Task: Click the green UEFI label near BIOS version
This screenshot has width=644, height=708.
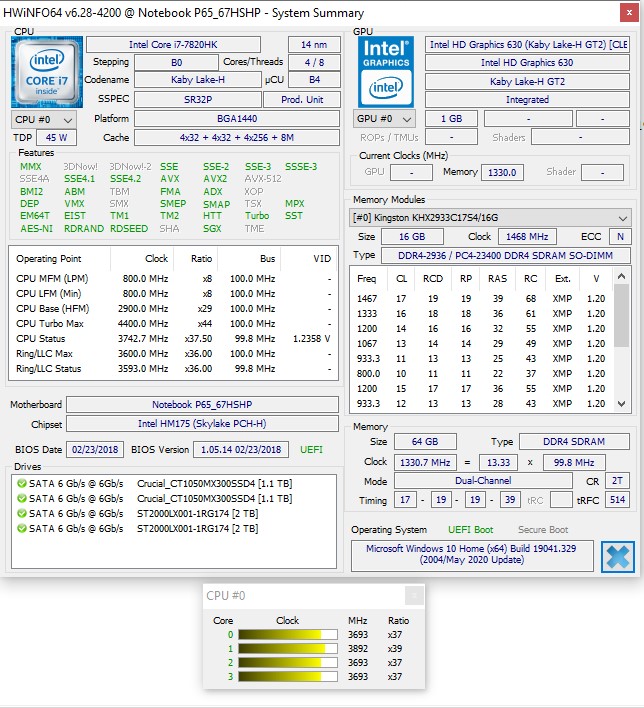Action: click(312, 450)
